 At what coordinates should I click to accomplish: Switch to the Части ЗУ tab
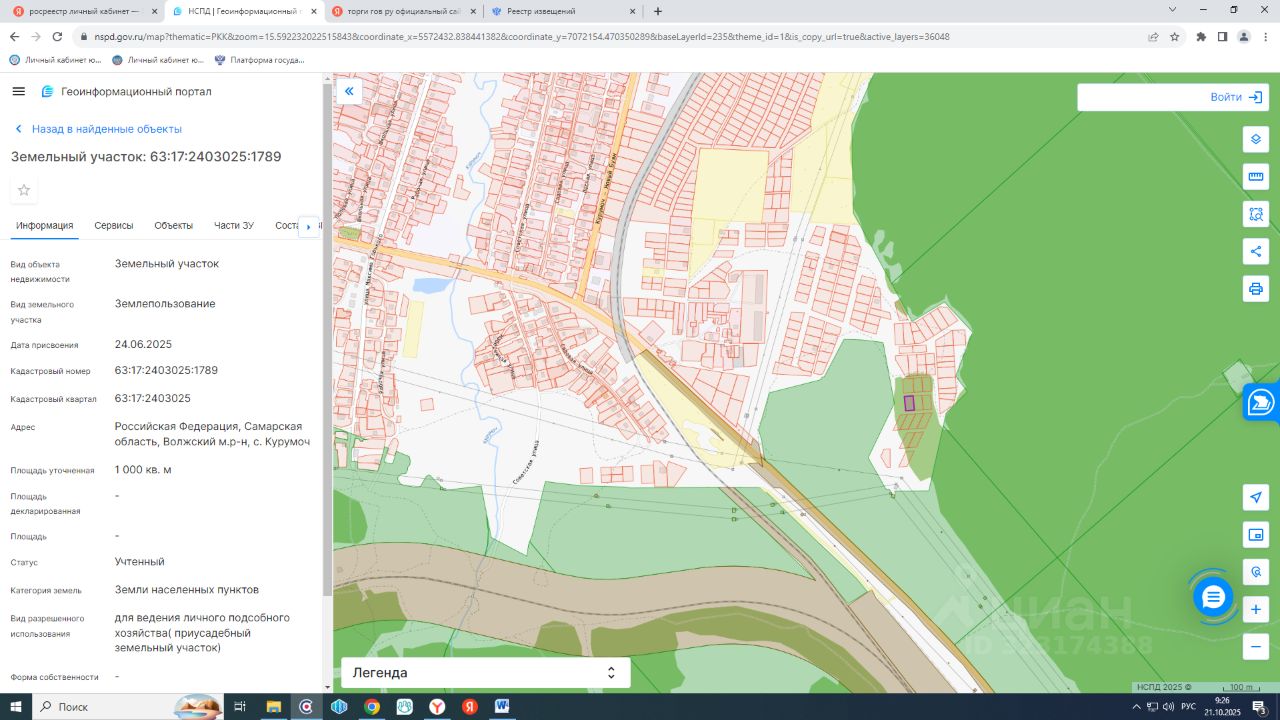(234, 226)
